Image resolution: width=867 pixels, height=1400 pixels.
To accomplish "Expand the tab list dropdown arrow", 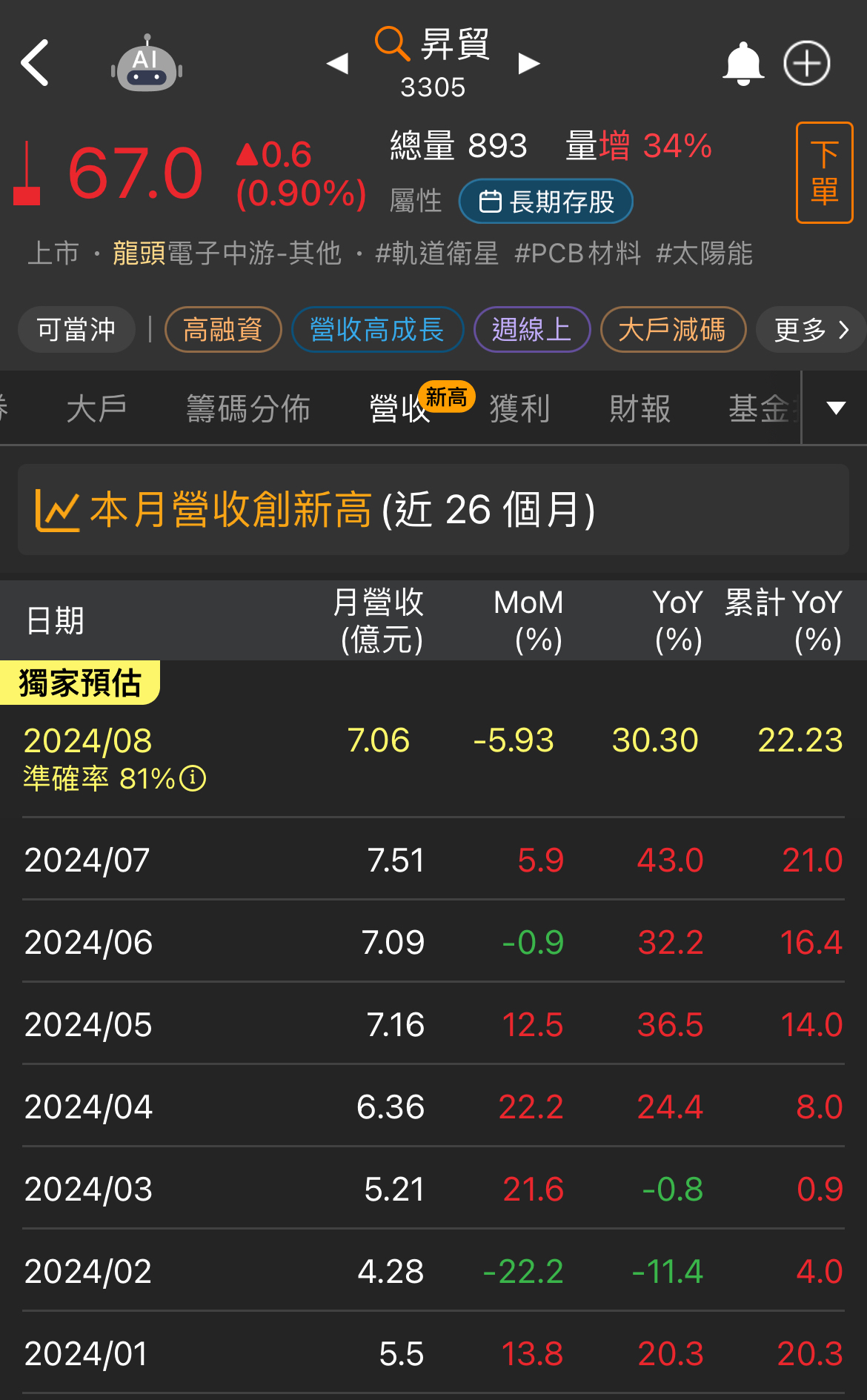I will [x=836, y=408].
